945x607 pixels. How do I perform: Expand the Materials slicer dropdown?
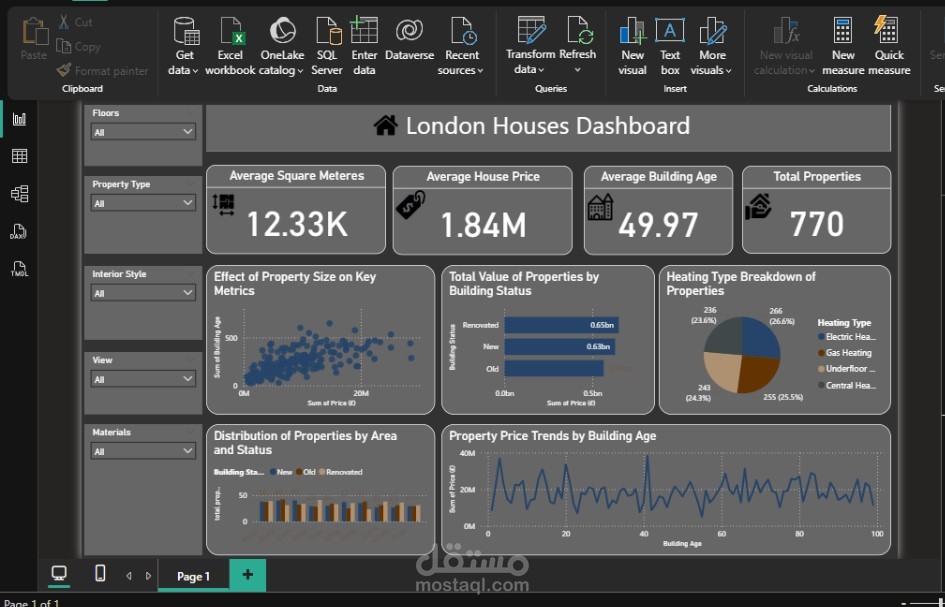(187, 451)
